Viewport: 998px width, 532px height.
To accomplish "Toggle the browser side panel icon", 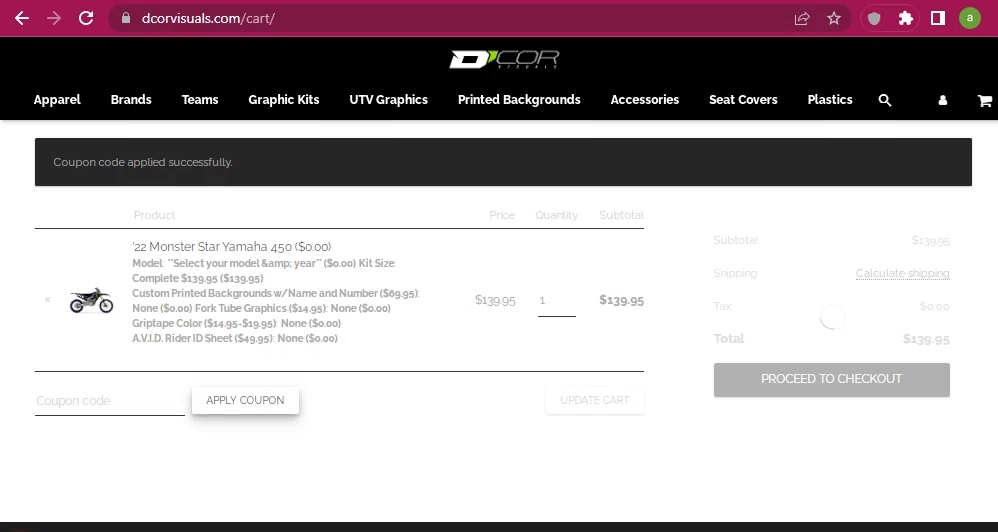I will tap(938, 18).
